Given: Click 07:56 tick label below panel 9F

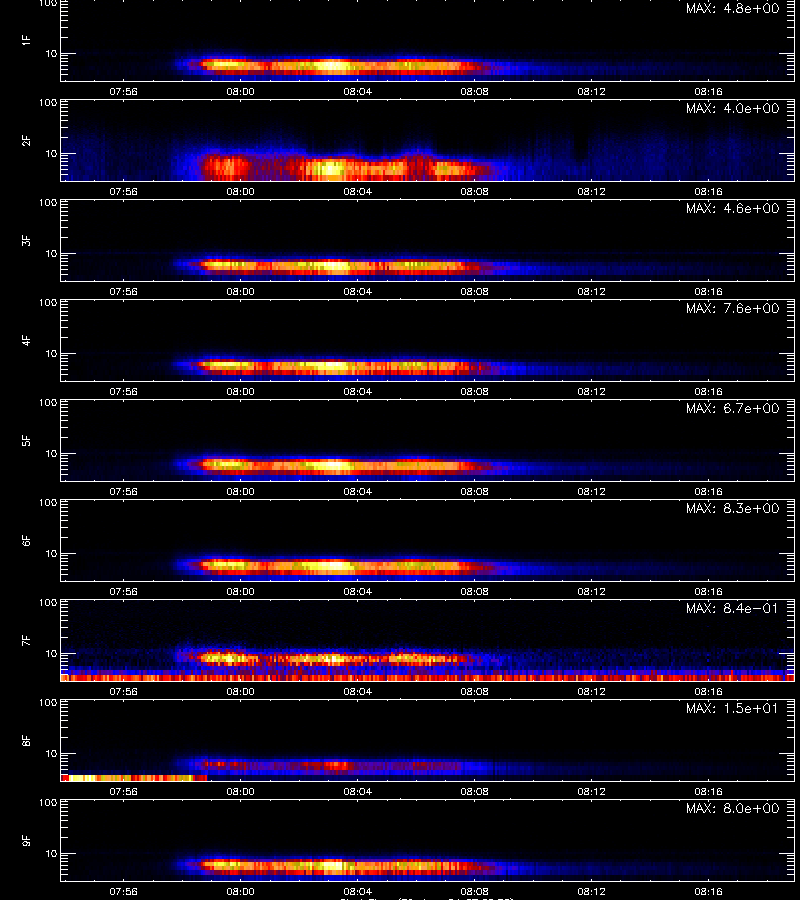Looking at the screenshot, I should point(123,891).
